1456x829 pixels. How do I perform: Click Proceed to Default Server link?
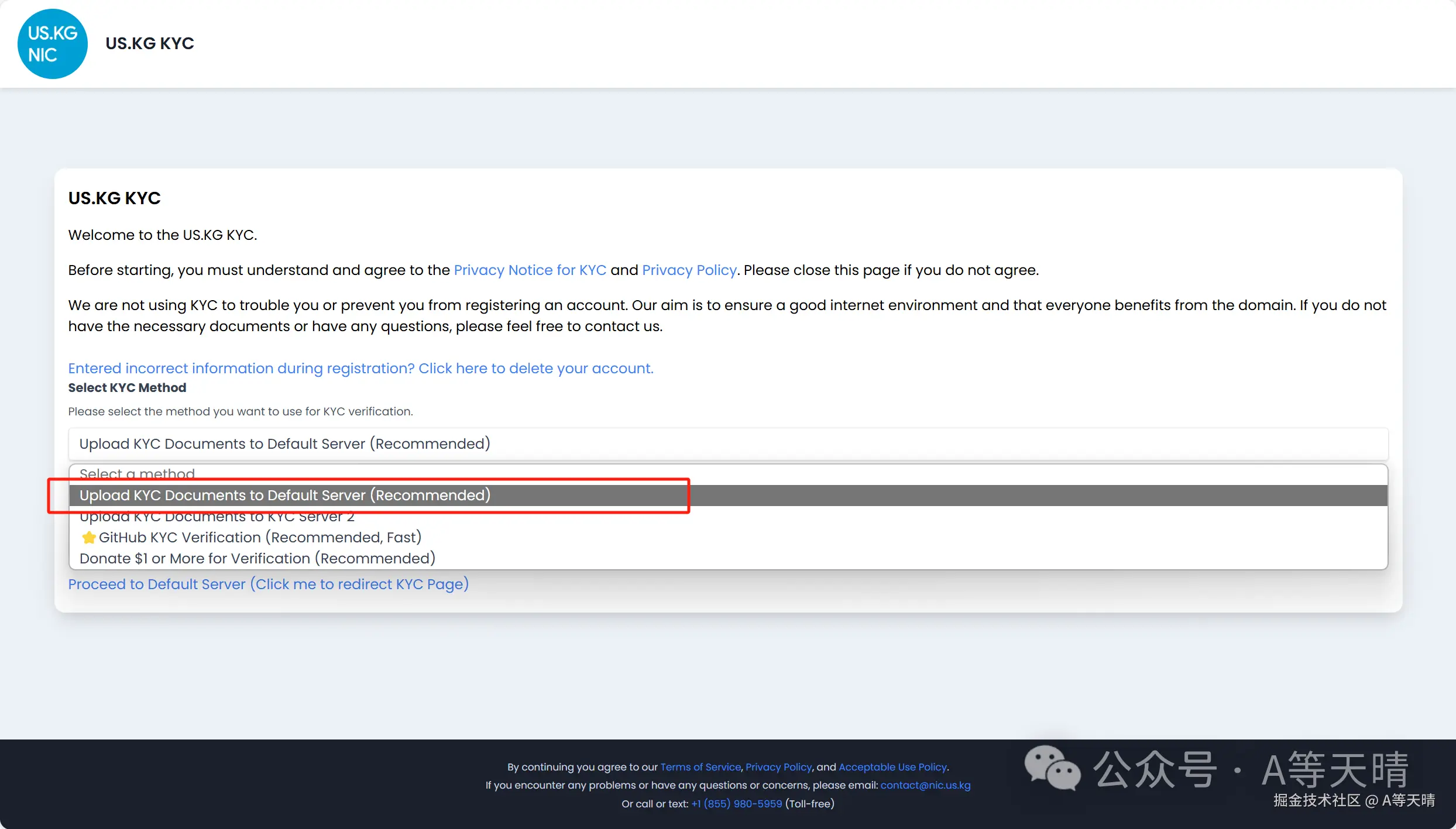(268, 584)
